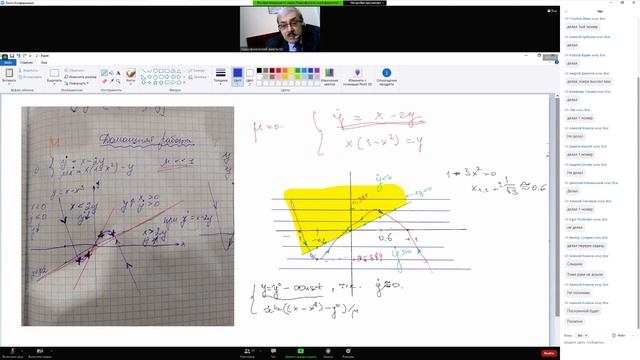This screenshot has width=640, height=360.
Task: Click the File (Файл) button in chat
Action: 619,336
